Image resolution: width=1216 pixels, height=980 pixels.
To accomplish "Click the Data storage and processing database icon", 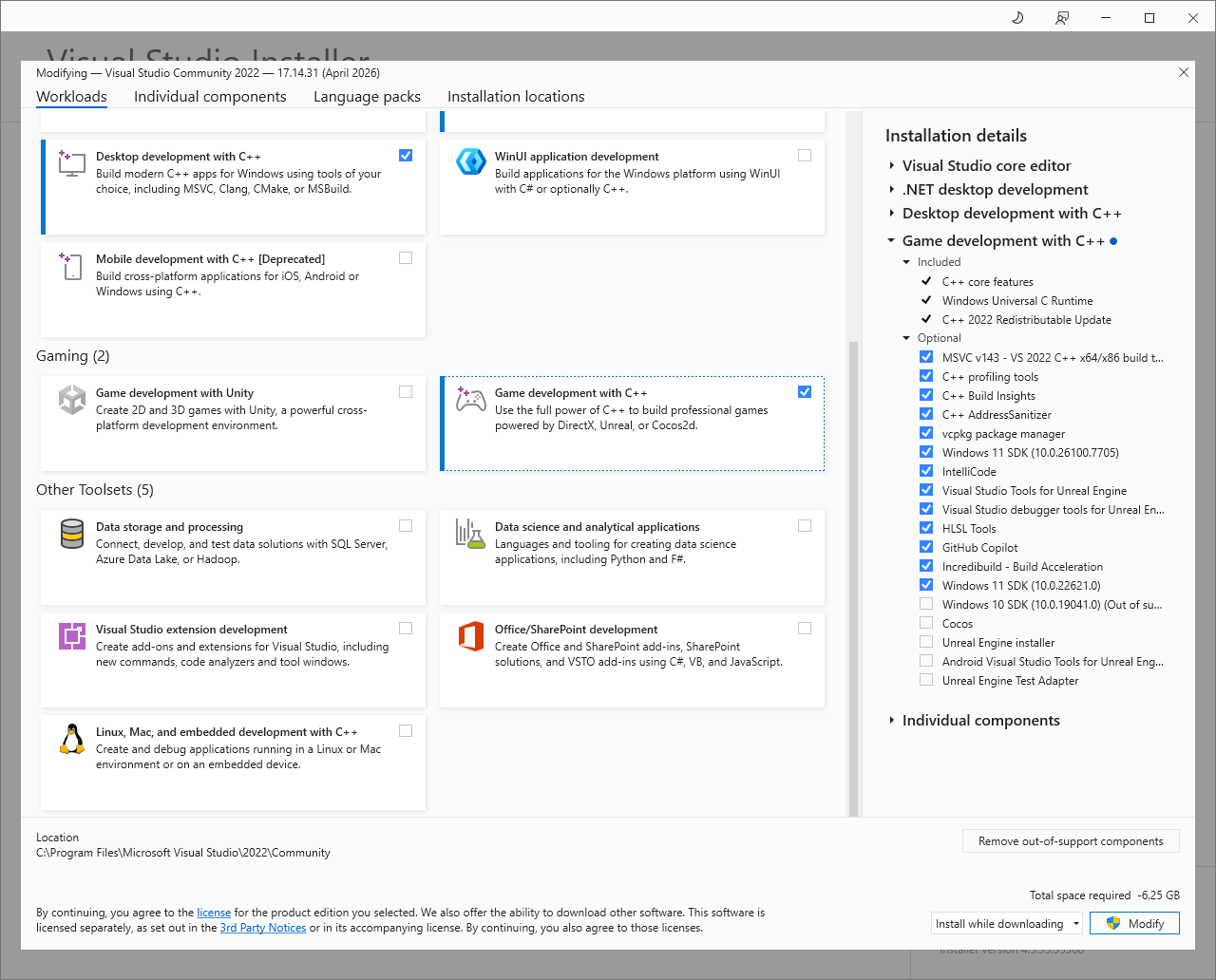I will 72,534.
